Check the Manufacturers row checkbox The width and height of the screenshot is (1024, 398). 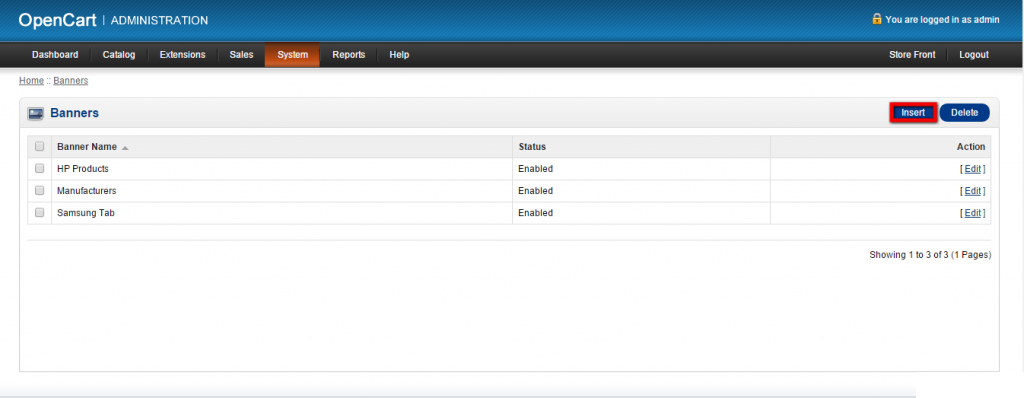39,191
